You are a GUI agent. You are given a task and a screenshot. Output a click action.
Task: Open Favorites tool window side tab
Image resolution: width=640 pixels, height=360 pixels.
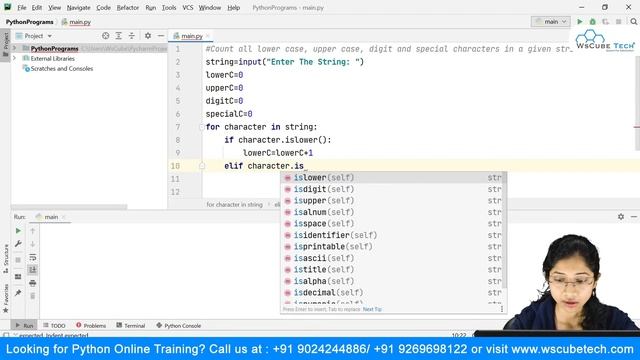[5, 299]
